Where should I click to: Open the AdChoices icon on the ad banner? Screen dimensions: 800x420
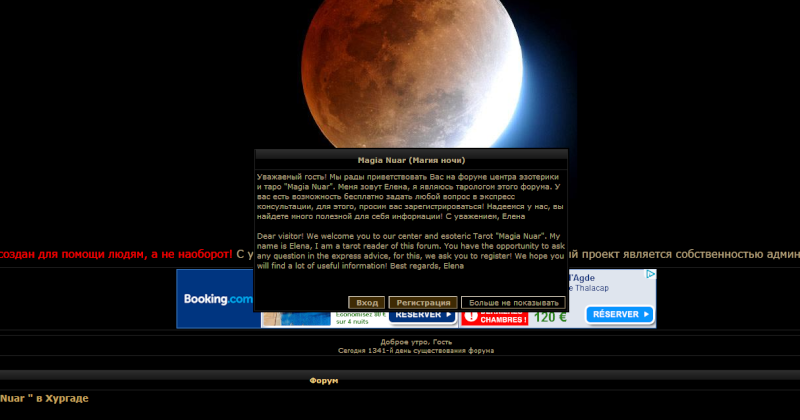click(651, 275)
